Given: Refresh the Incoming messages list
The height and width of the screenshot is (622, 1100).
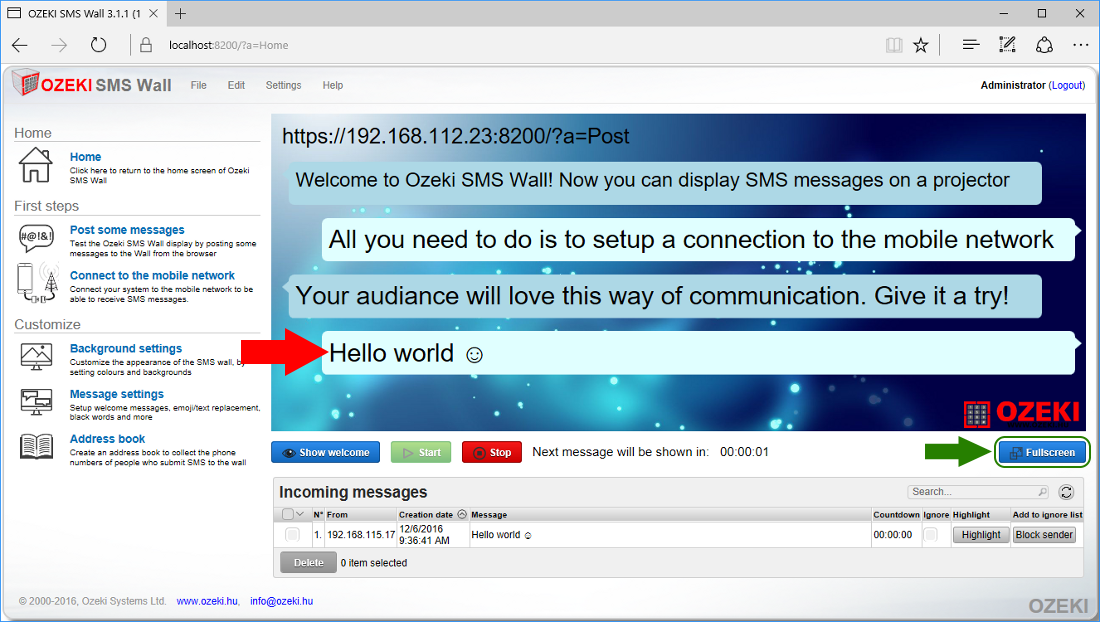Looking at the screenshot, I should pos(1066,492).
